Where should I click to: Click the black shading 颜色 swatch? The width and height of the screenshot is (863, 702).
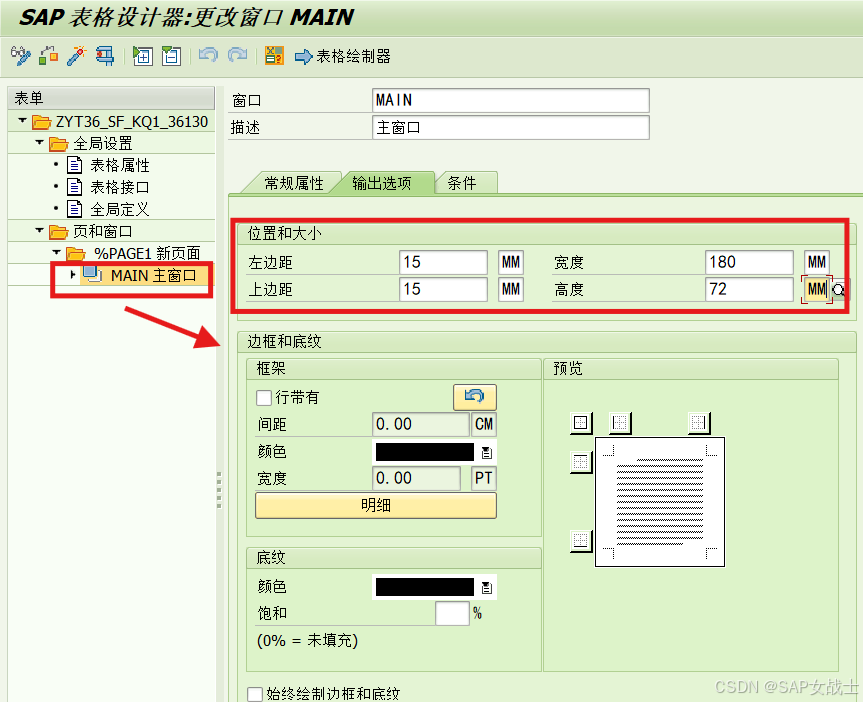pos(424,587)
